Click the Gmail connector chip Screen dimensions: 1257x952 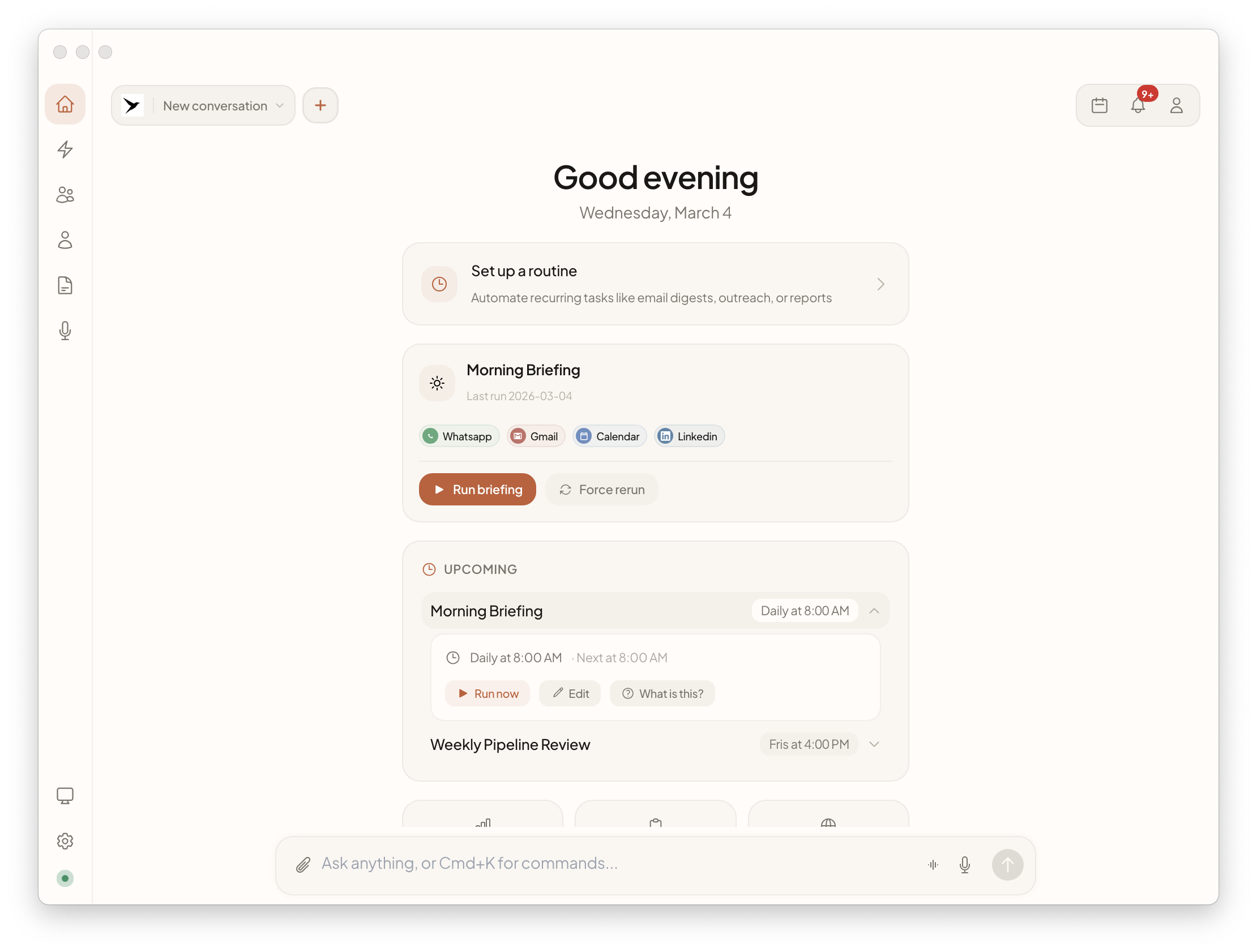[x=535, y=436]
